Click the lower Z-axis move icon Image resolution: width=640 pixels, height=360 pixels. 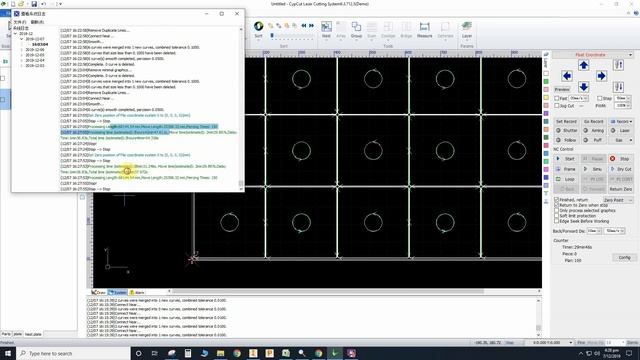[x=619, y=87]
